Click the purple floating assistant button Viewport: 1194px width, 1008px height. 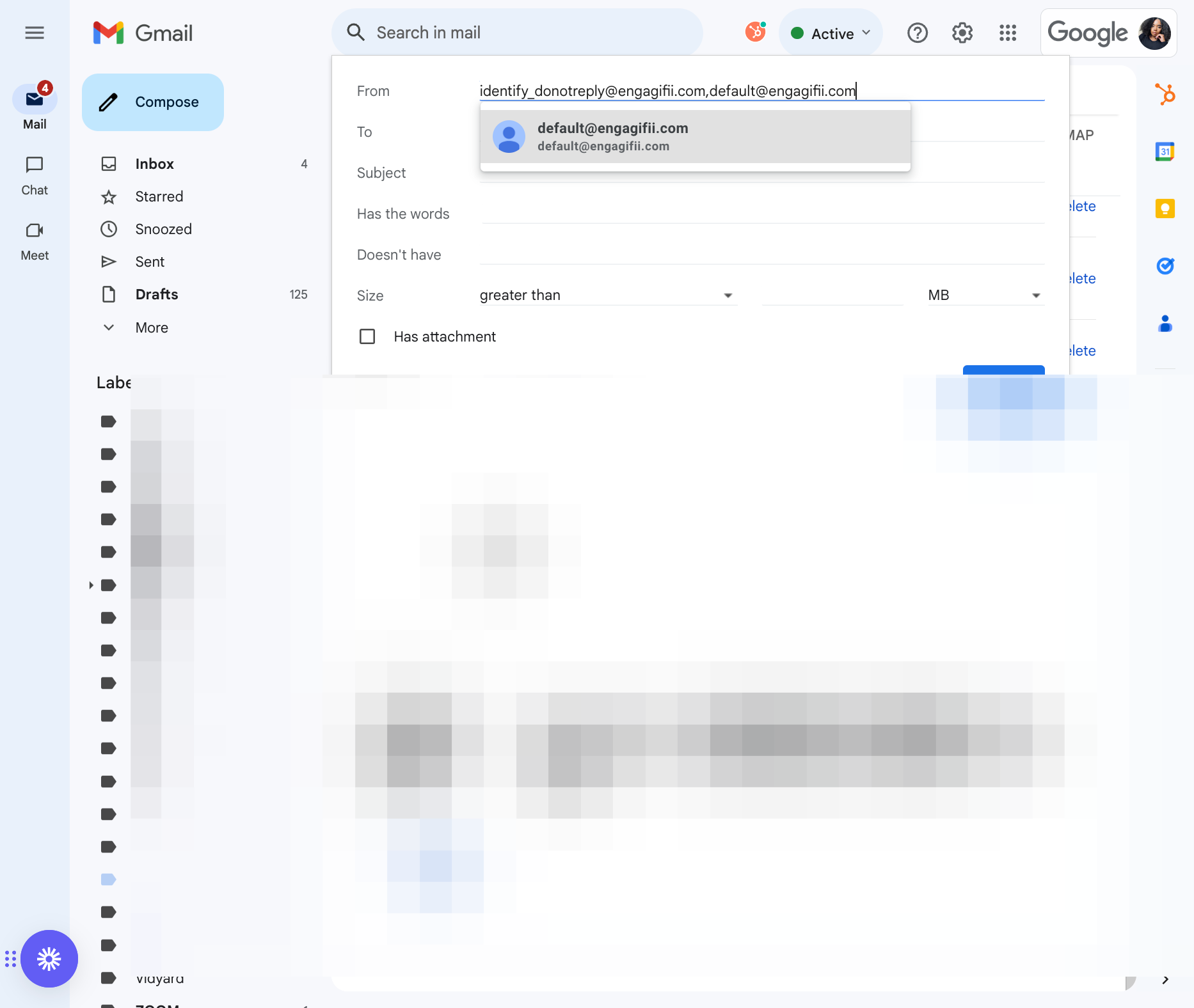pos(49,959)
